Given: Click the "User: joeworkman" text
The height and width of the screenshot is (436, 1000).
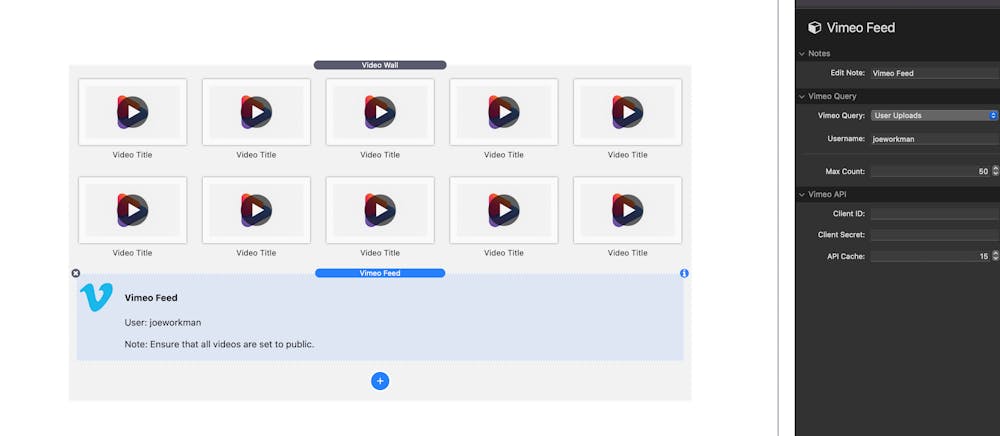Looking at the screenshot, I should point(163,323).
